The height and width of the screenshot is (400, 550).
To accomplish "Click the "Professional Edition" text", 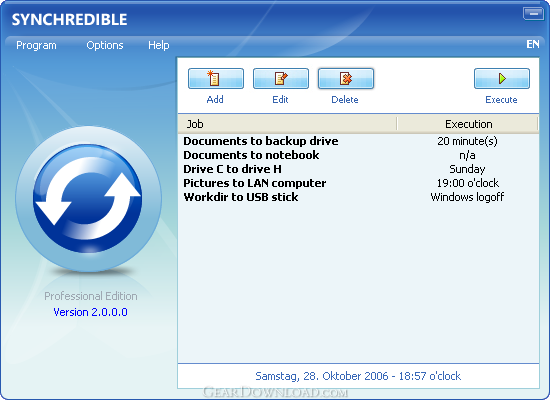I will pos(90,296).
